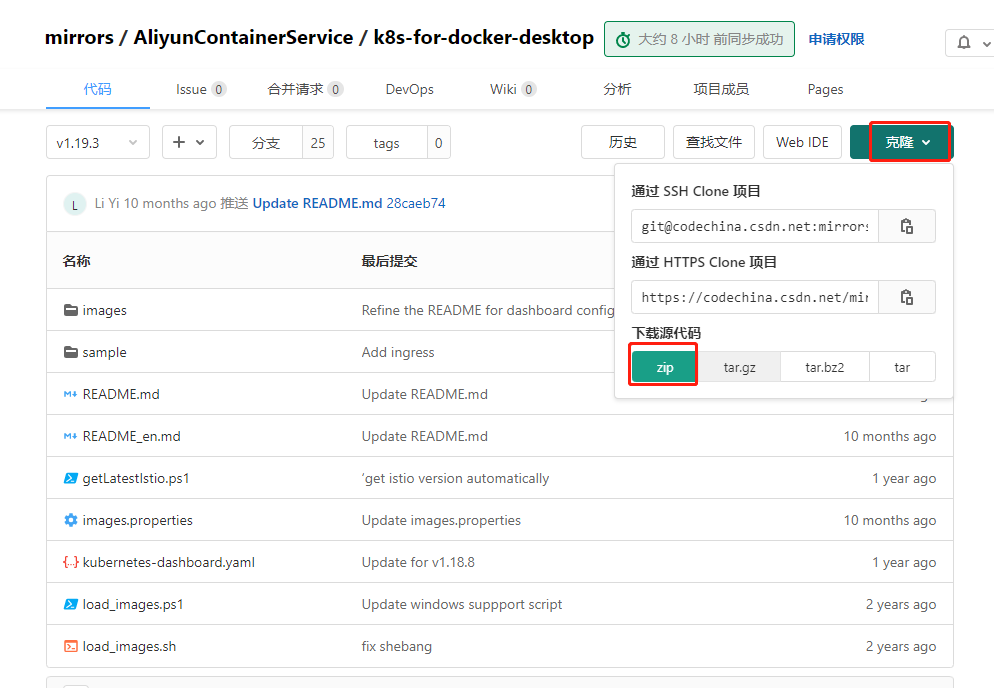The height and width of the screenshot is (688, 994).
Task: Click 'Update images.properties' commit message
Action: pos(441,520)
